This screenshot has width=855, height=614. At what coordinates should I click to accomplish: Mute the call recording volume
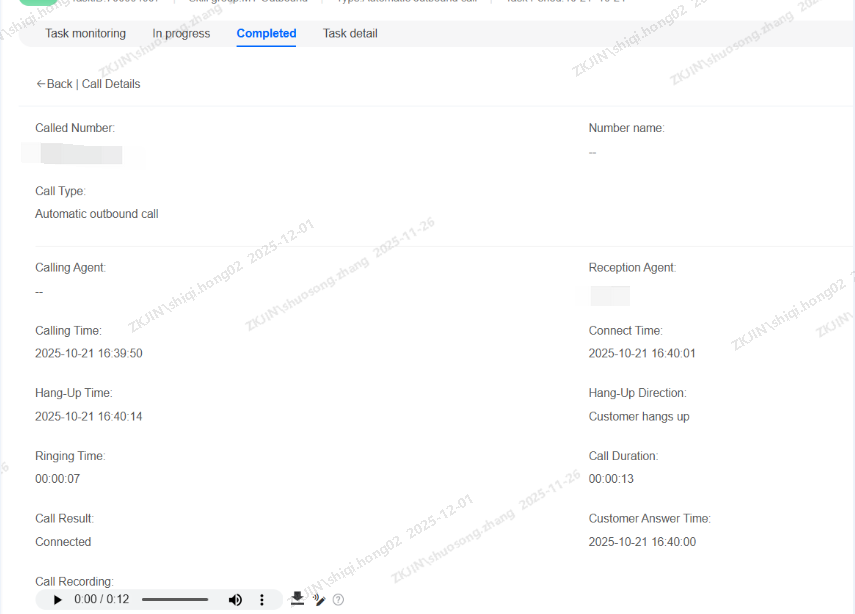tap(235, 600)
